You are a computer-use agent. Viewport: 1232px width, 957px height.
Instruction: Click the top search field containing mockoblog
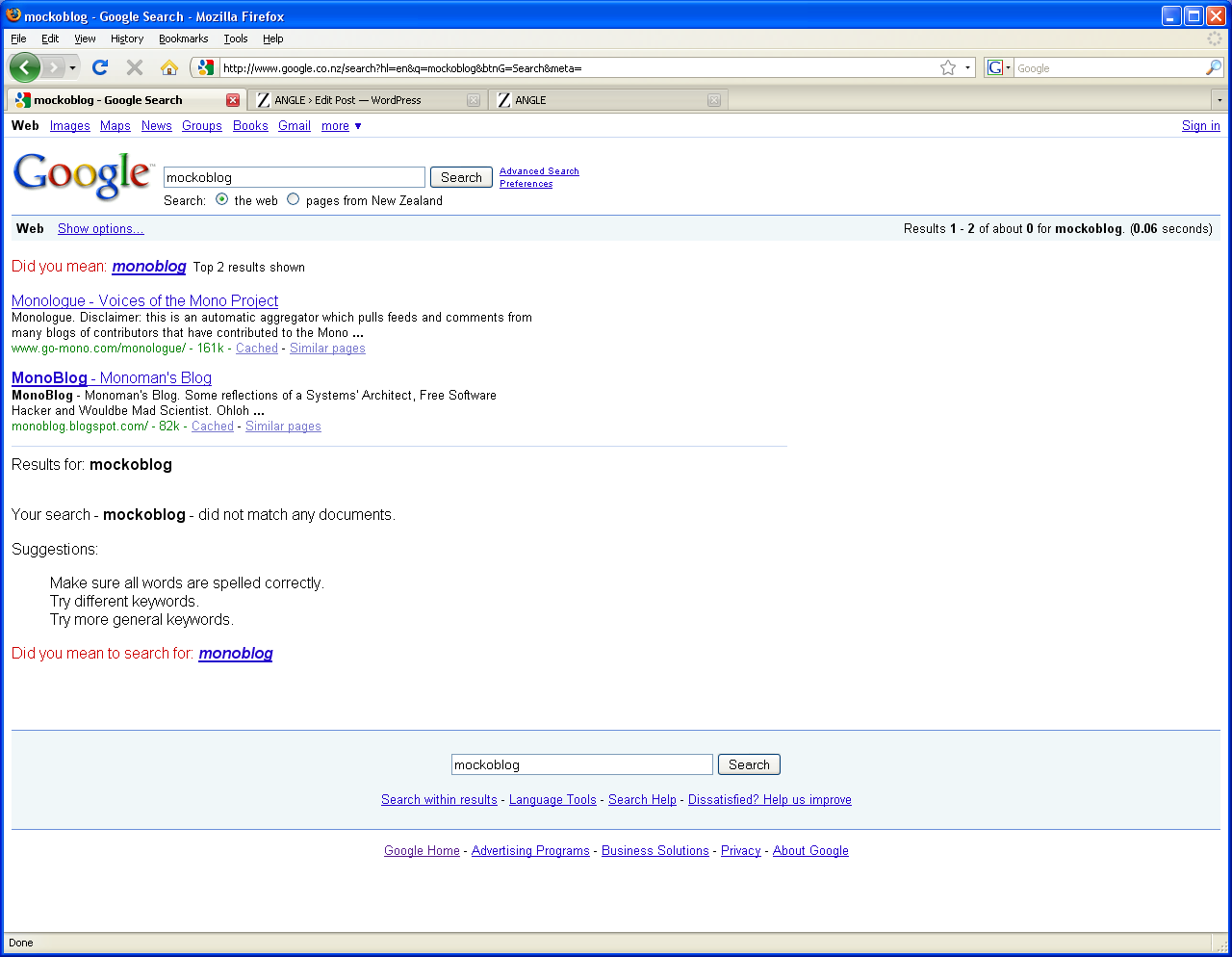[x=295, y=177]
